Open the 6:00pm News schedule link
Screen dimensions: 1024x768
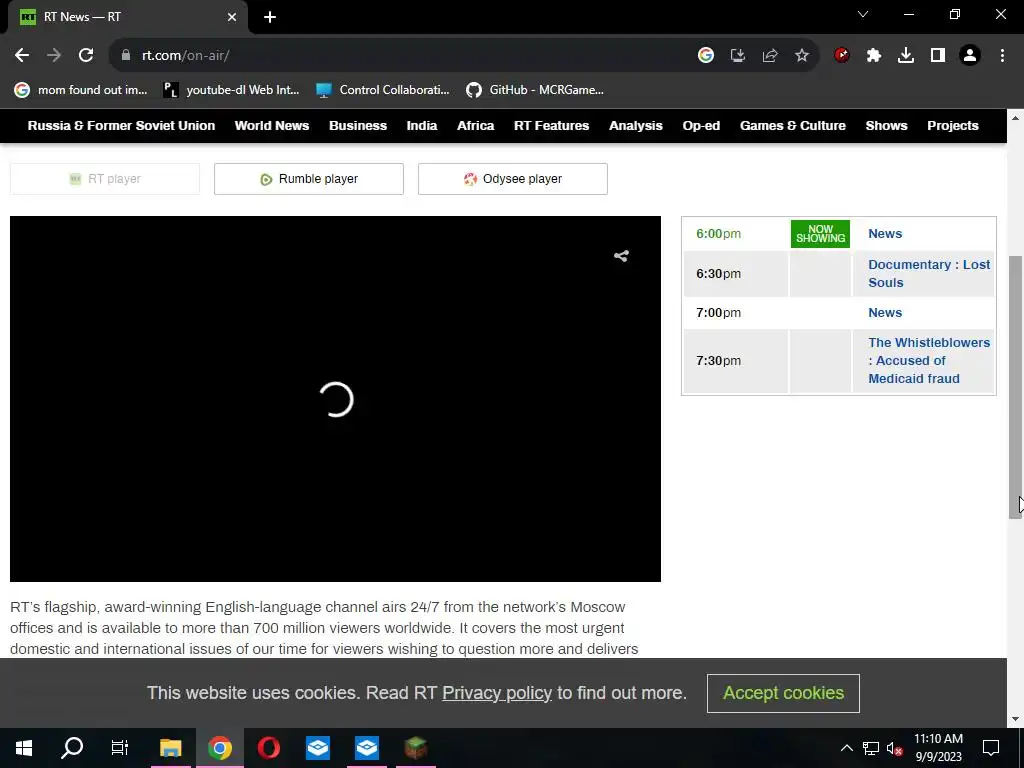pos(885,234)
